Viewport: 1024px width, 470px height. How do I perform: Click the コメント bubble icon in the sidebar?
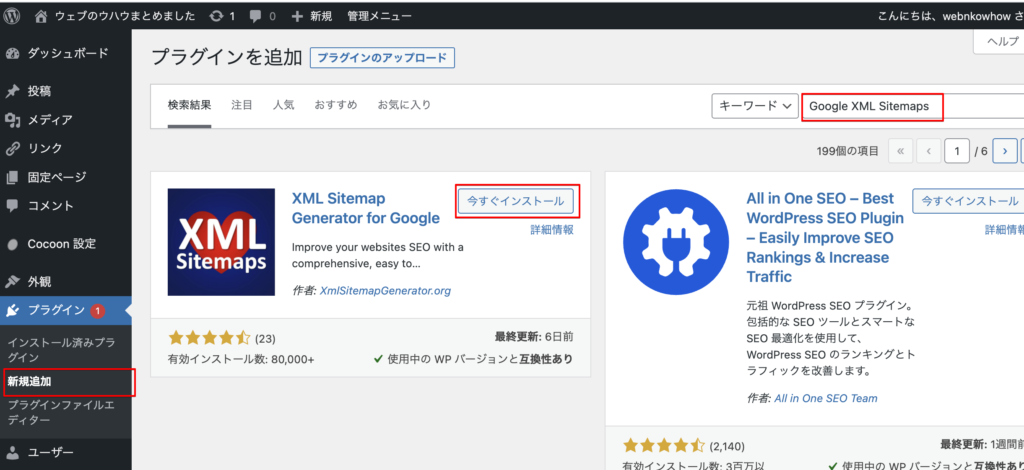12,206
